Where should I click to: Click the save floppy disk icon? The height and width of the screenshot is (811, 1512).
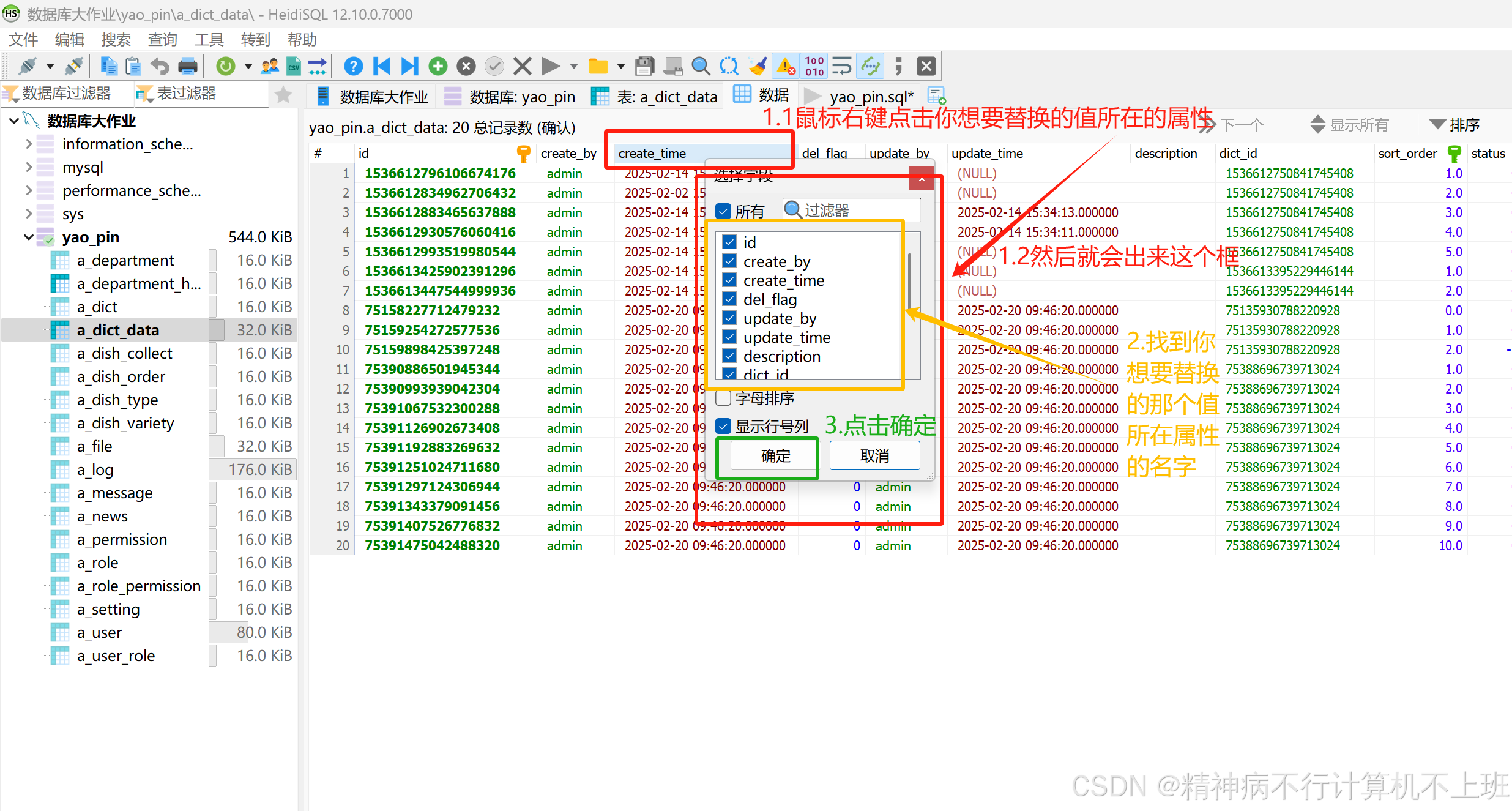click(x=644, y=66)
